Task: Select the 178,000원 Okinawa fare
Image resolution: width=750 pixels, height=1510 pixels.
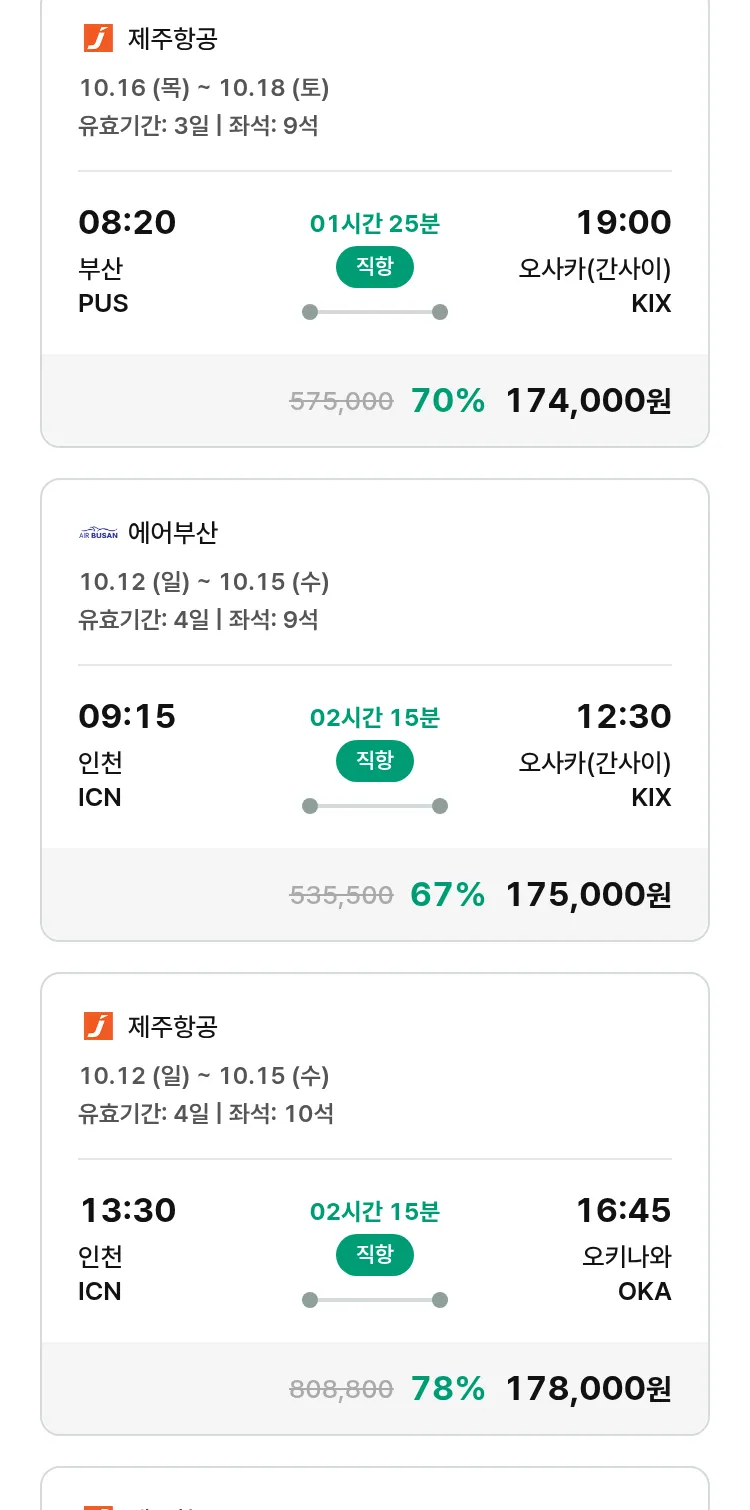Action: coord(588,1389)
